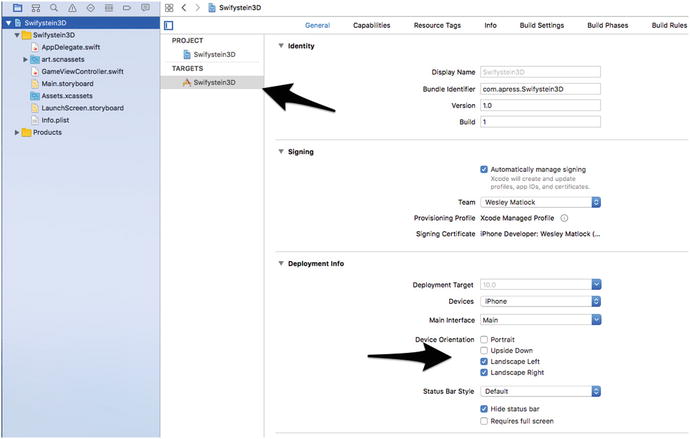Click the Display Name field
The image size is (690, 439).
540,72
